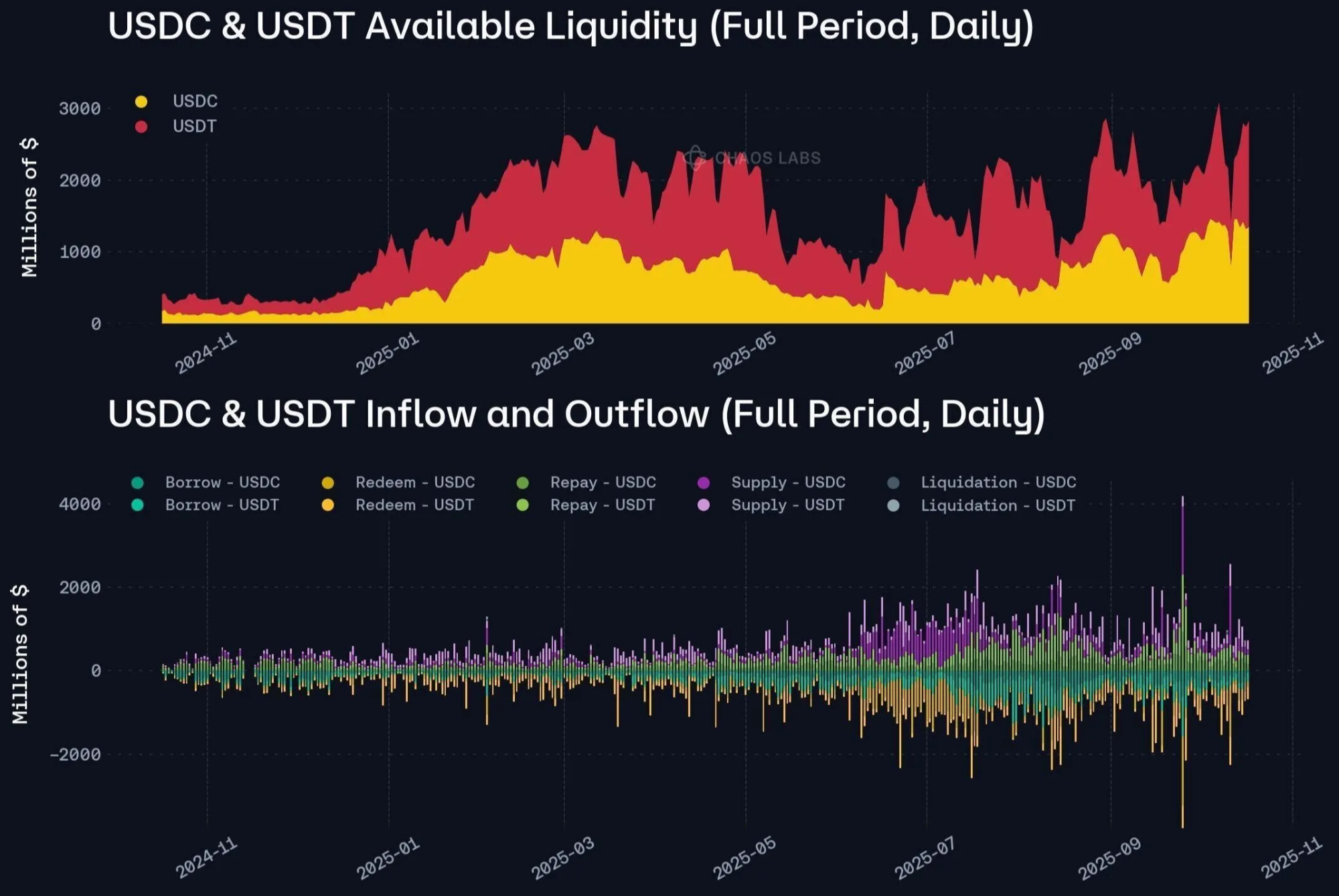Click the yellow USDC legend dot

141,102
